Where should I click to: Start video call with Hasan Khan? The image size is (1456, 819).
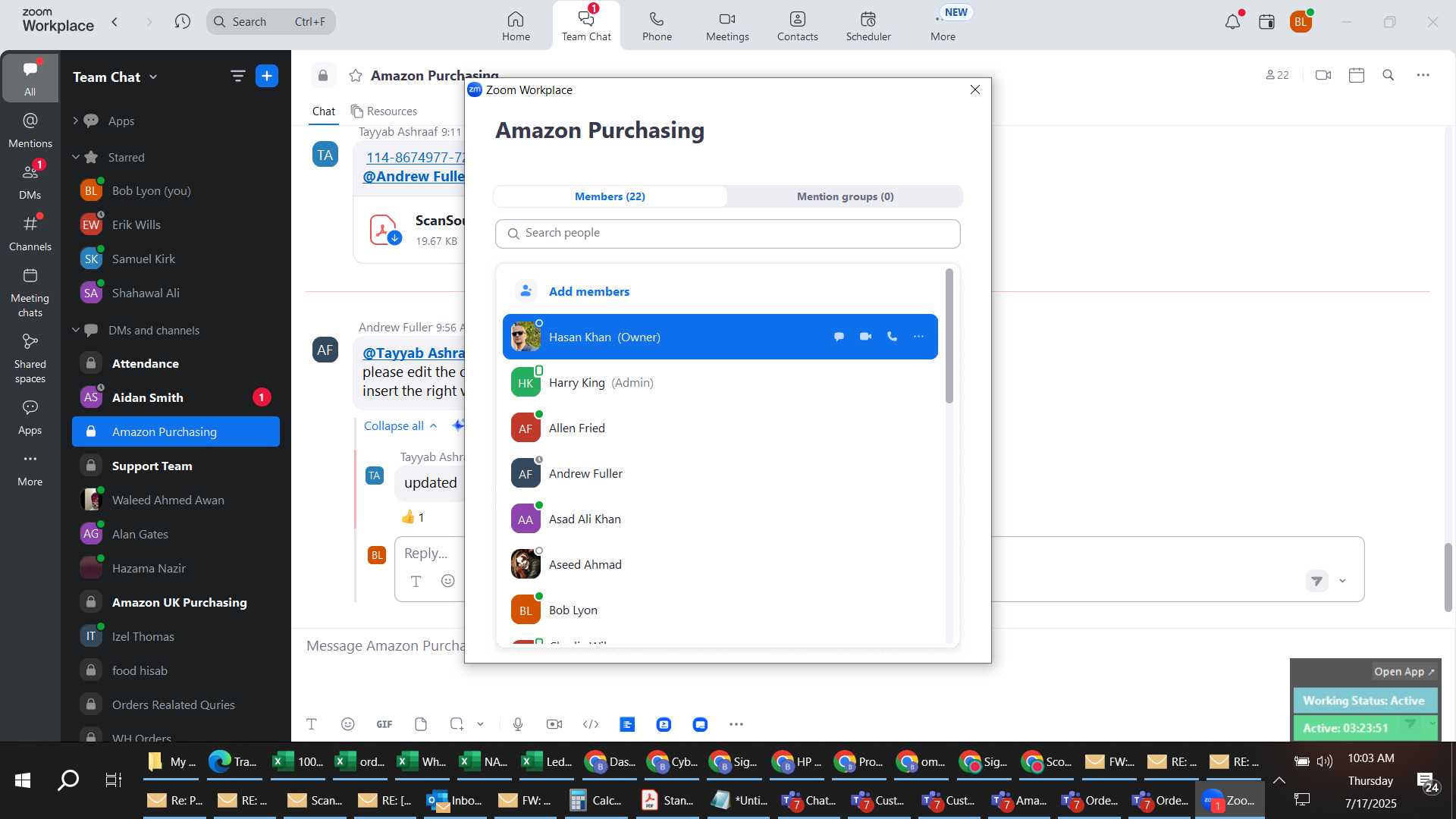click(865, 337)
